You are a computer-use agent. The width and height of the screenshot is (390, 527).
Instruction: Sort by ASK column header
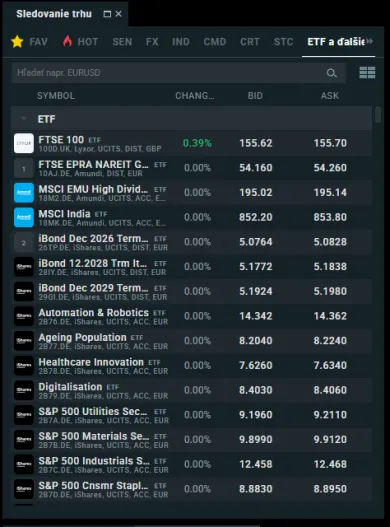(330, 96)
